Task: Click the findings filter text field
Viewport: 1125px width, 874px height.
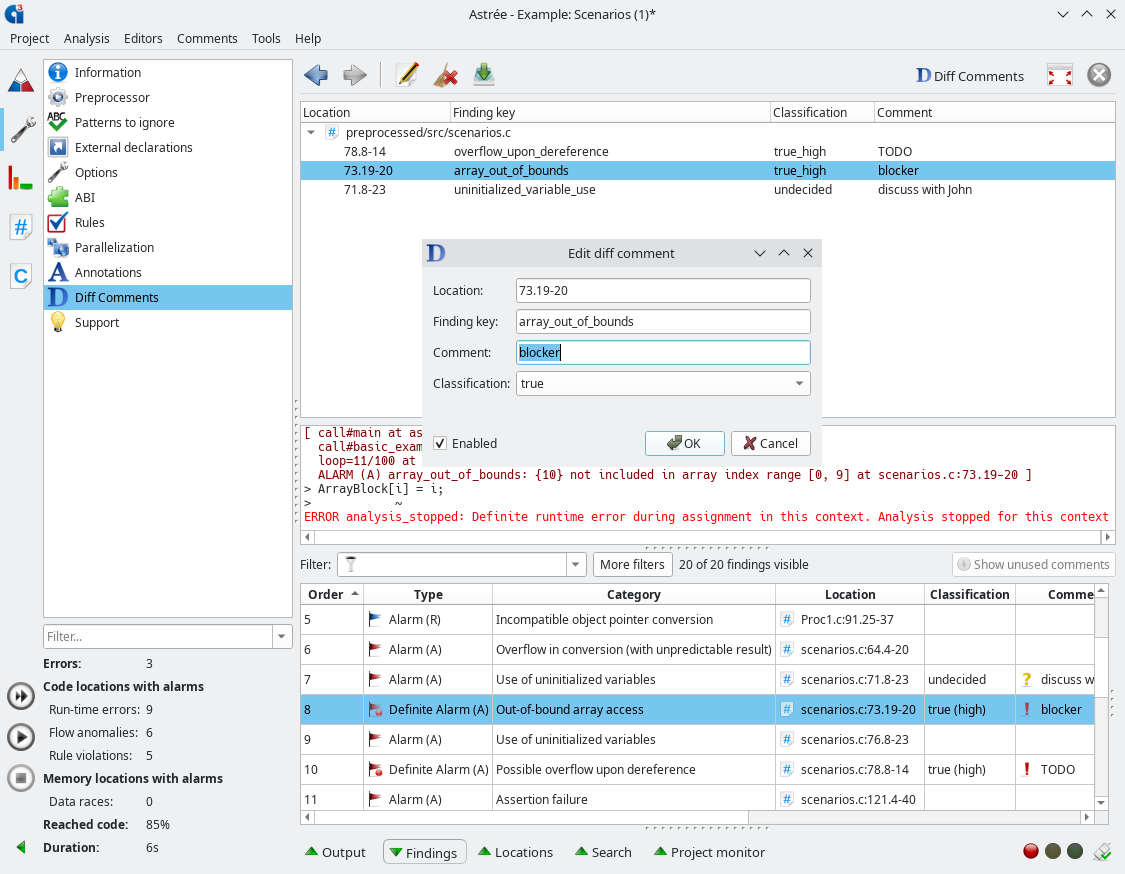Action: click(x=452, y=565)
